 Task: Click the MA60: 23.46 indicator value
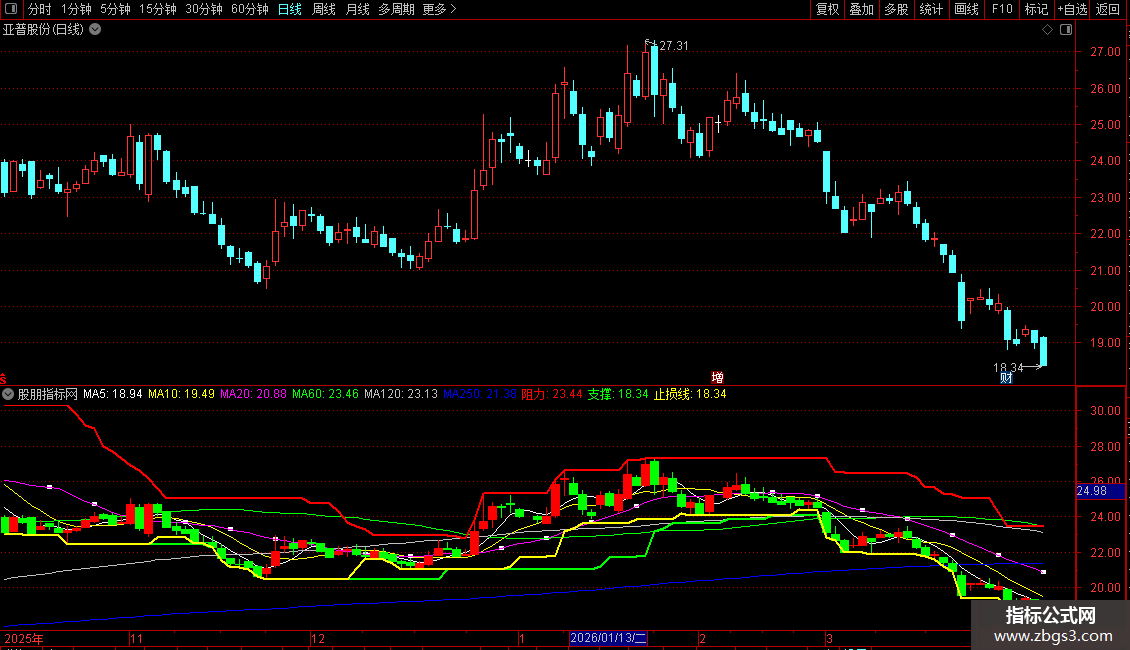325,394
